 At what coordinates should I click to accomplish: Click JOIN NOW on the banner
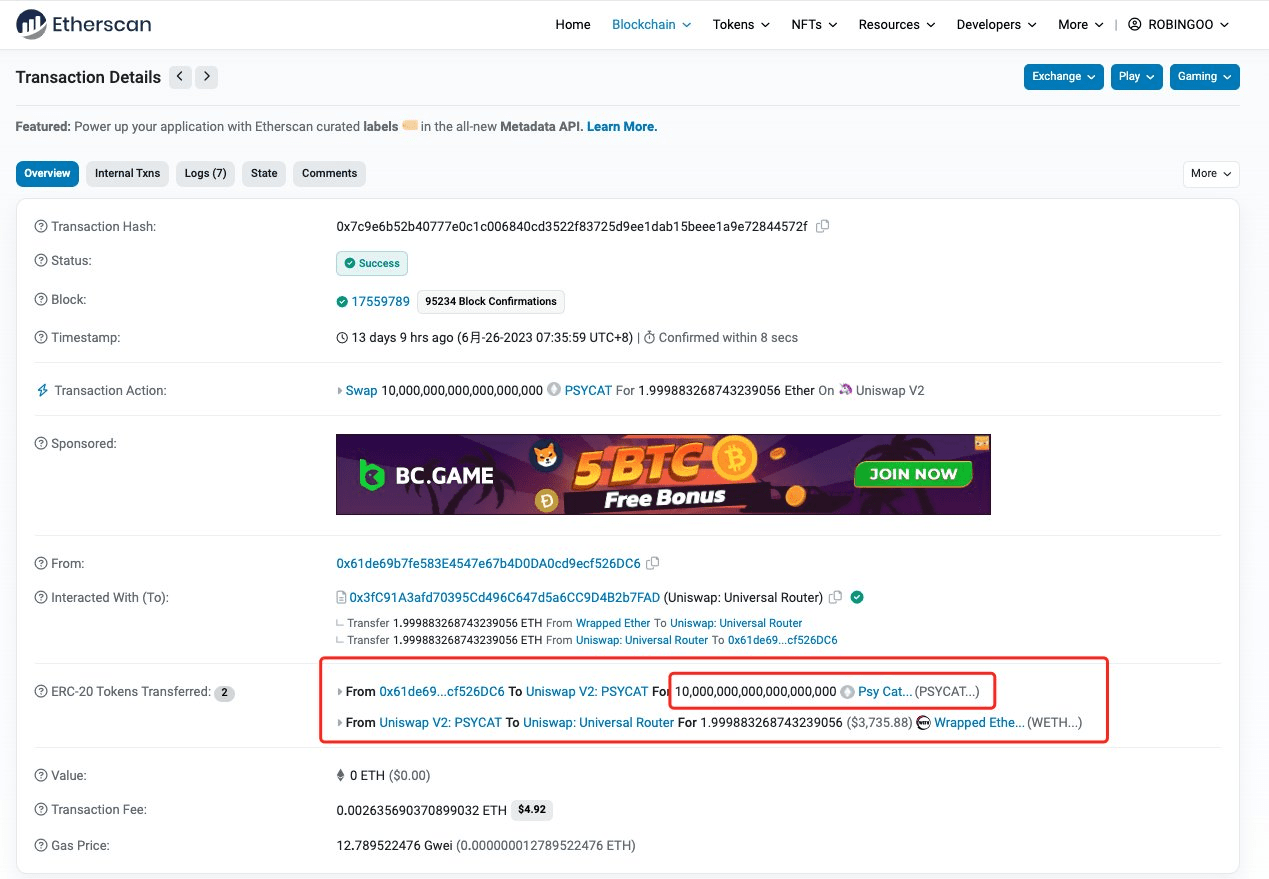click(913, 474)
